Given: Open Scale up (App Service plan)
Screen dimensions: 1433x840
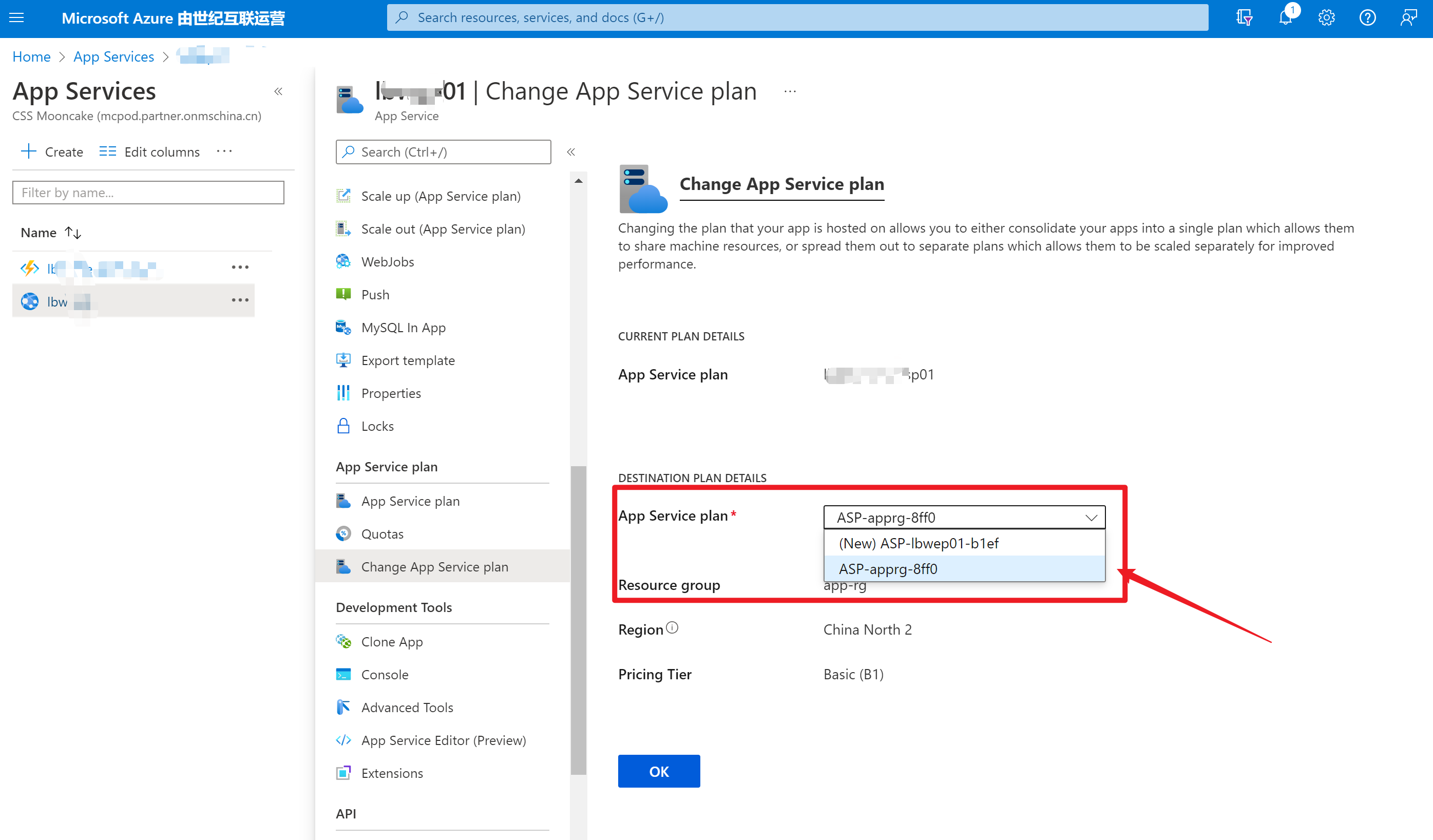Looking at the screenshot, I should (x=441, y=196).
